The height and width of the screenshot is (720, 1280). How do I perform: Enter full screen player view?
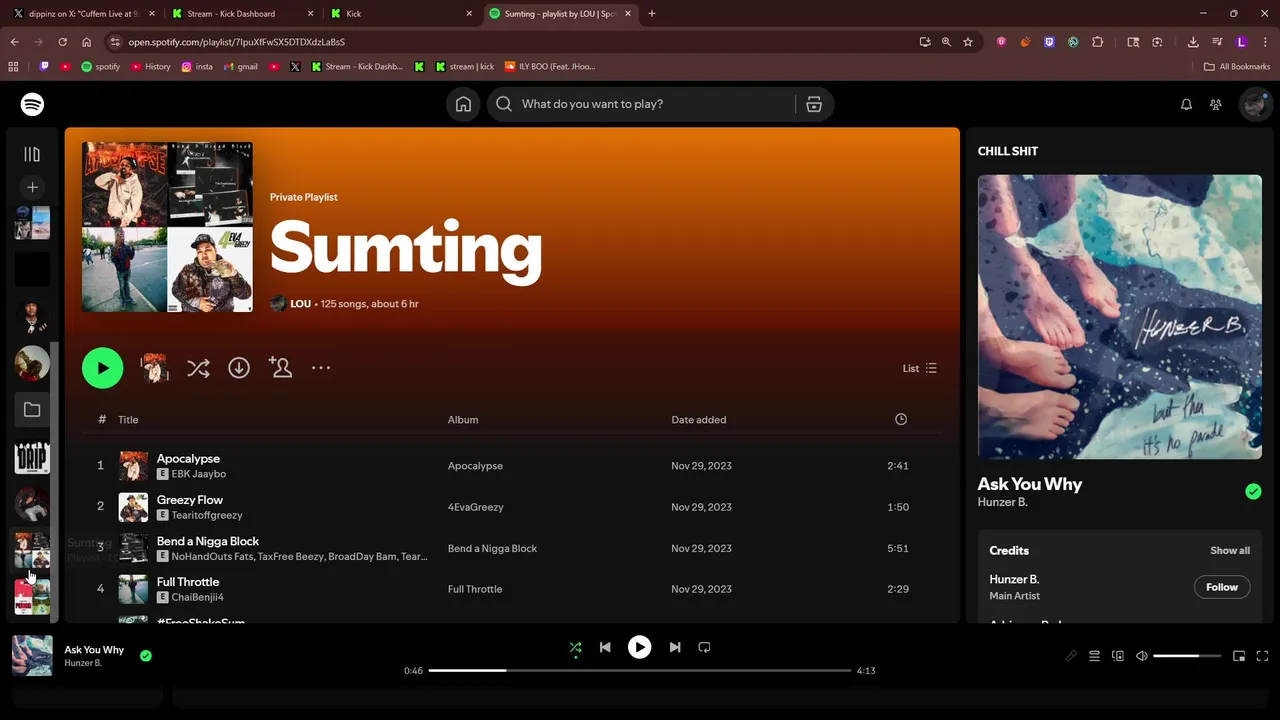coord(1262,656)
